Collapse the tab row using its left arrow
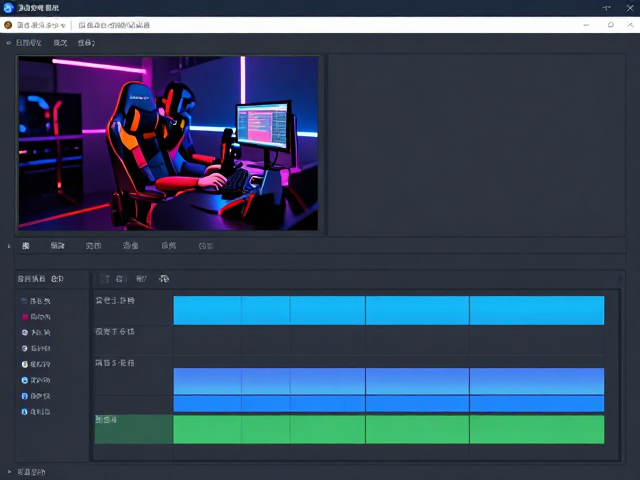Screen dimensions: 640x480 (9, 246)
